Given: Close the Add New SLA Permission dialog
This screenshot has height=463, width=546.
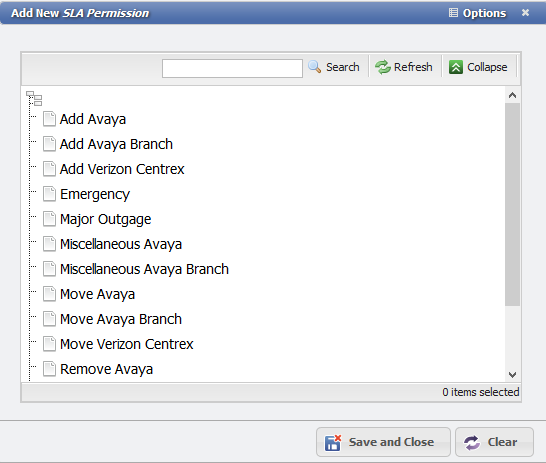Looking at the screenshot, I should 525,13.
